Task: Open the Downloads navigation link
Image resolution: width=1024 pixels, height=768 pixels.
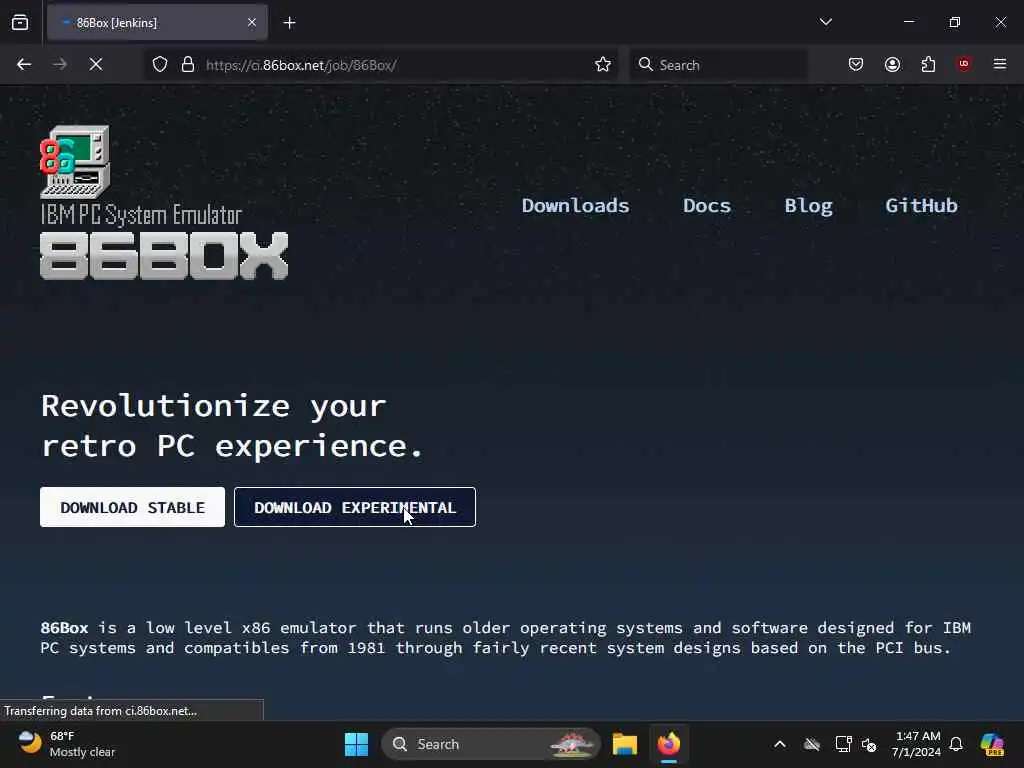Action: tap(575, 206)
